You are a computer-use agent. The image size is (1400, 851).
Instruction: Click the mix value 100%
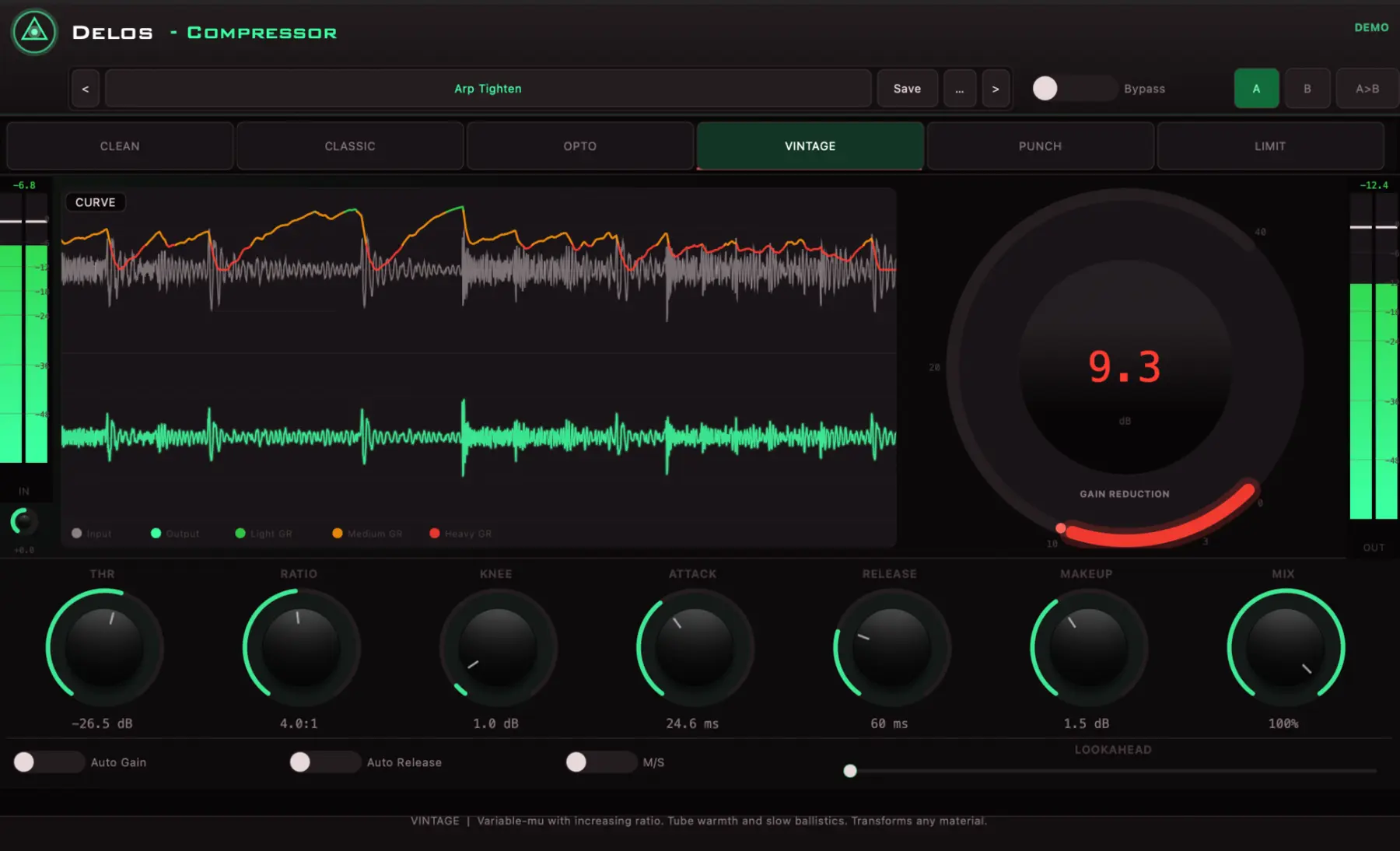click(x=1283, y=723)
